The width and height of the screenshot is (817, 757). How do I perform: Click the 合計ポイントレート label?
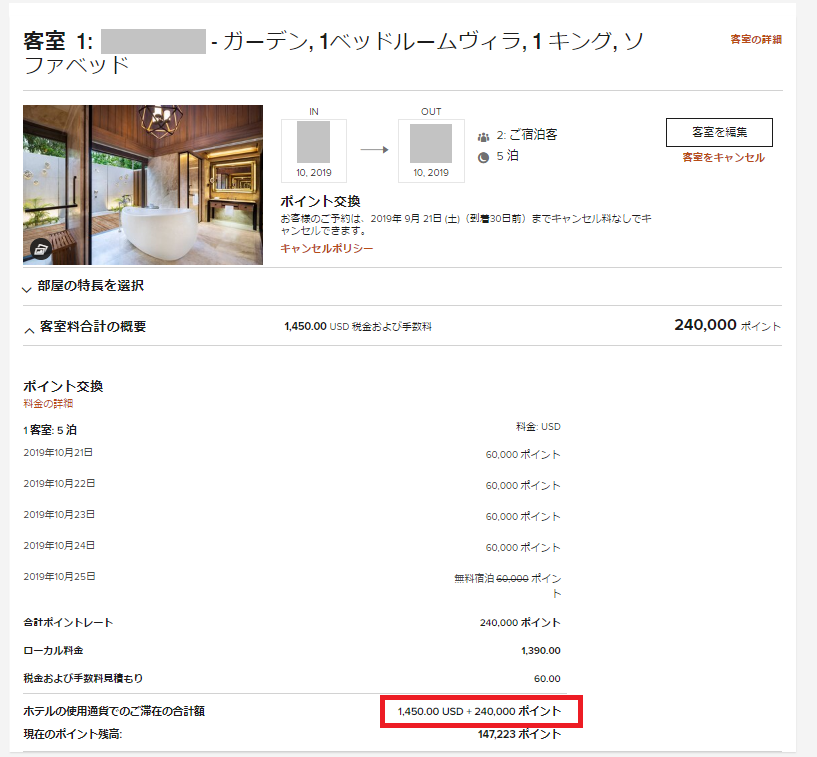click(x=68, y=623)
